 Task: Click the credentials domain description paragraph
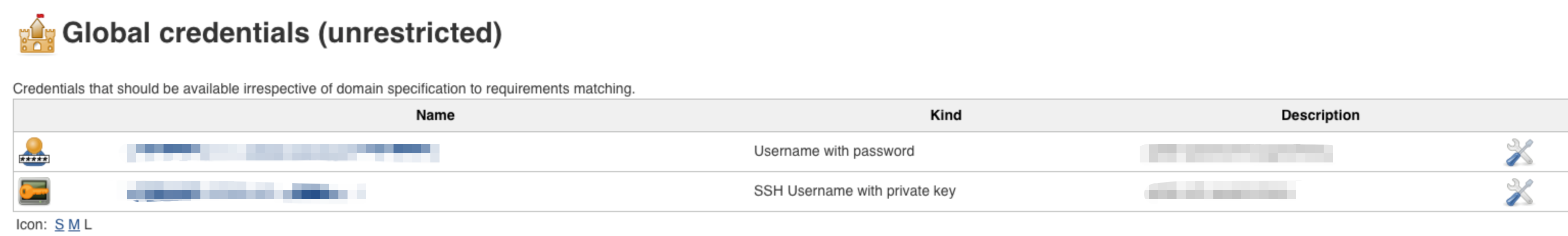[324, 89]
